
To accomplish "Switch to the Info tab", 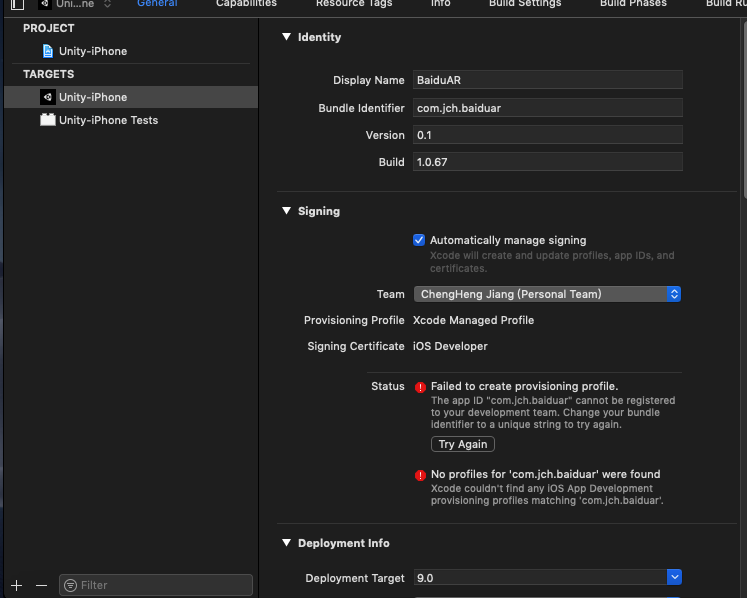I will pos(441,3).
